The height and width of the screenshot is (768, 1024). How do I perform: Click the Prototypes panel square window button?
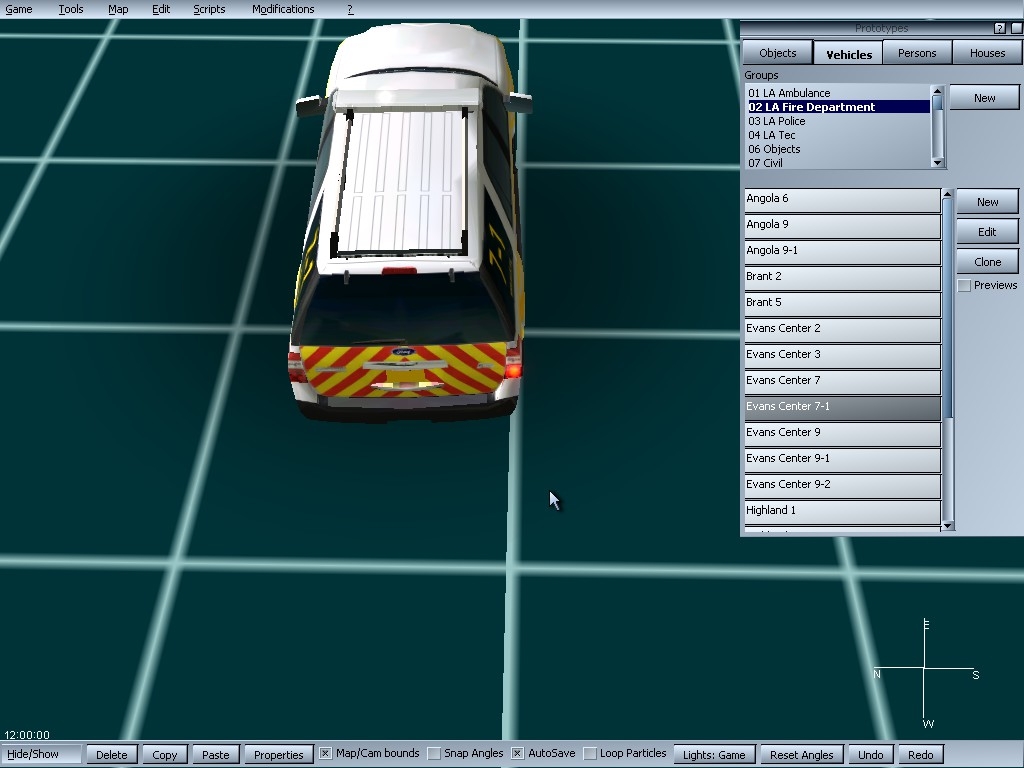click(x=1017, y=28)
